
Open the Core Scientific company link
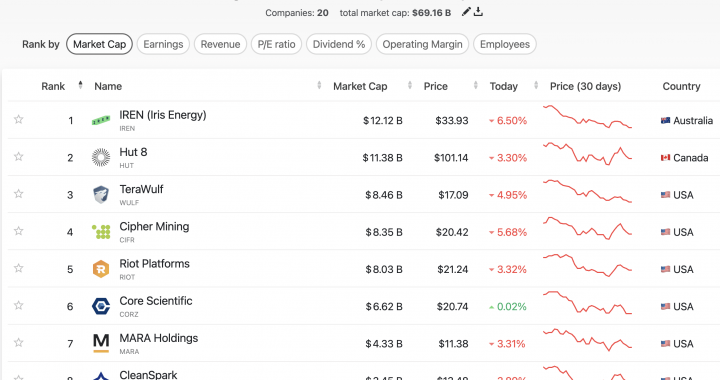pyautogui.click(x=156, y=301)
